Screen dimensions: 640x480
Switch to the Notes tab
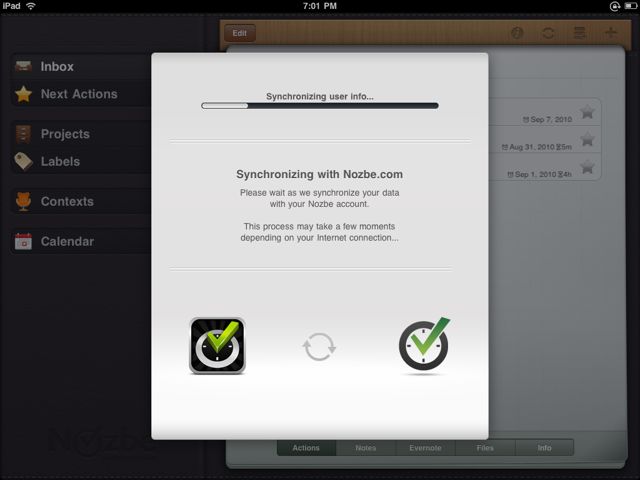click(366, 448)
